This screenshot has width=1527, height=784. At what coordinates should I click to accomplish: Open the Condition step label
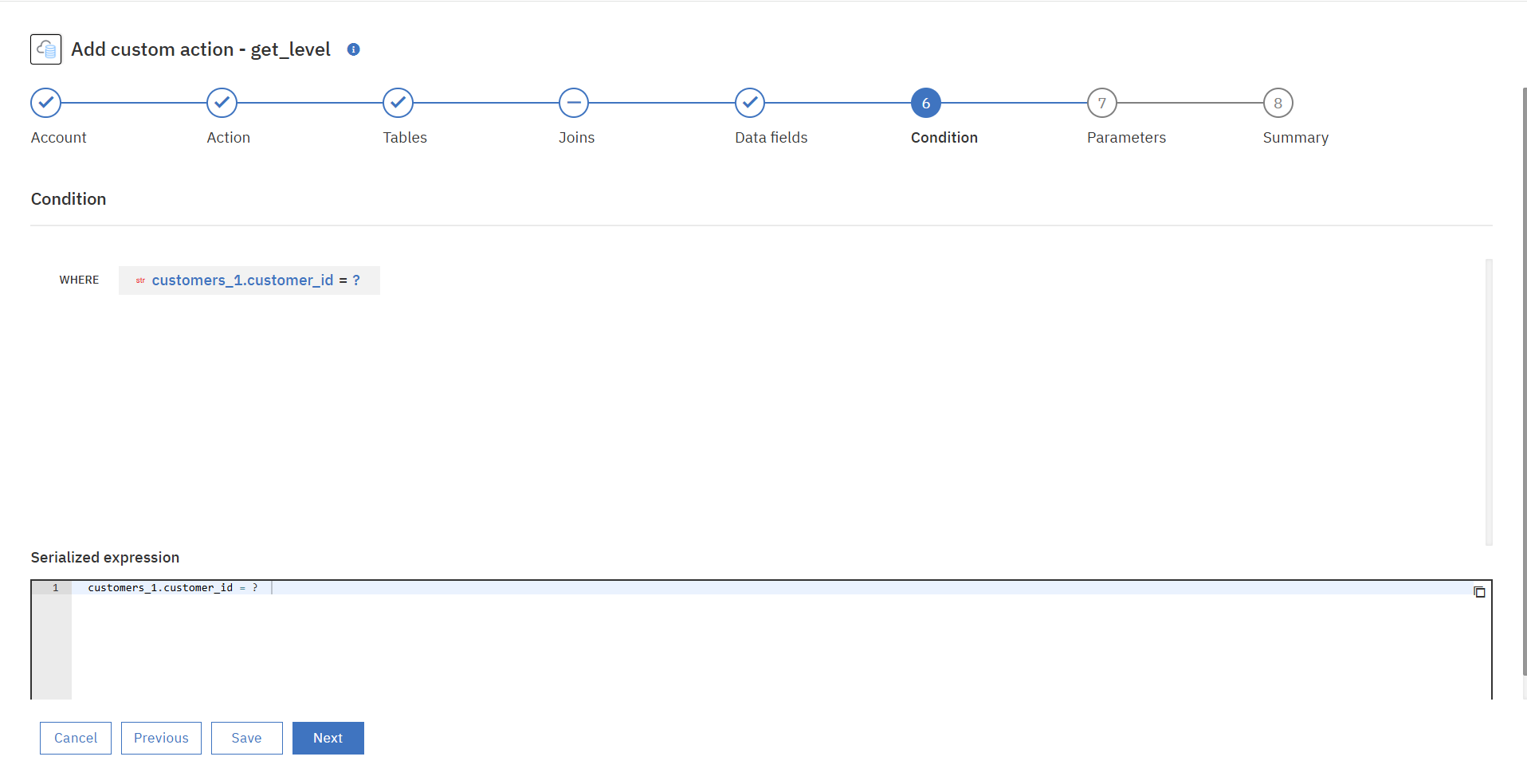[x=944, y=138]
